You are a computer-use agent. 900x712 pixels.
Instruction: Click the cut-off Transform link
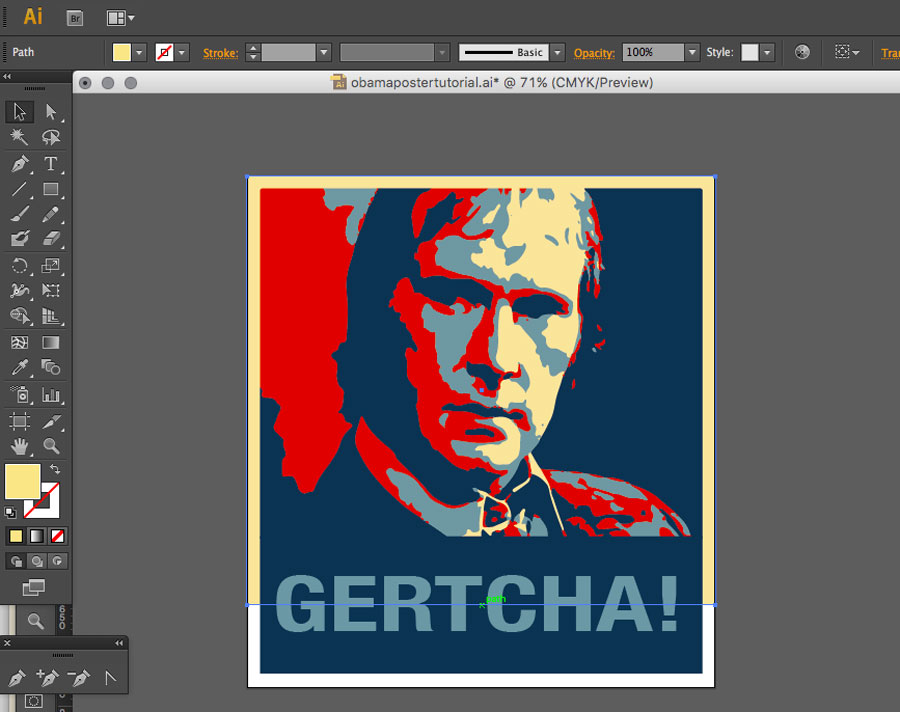890,53
